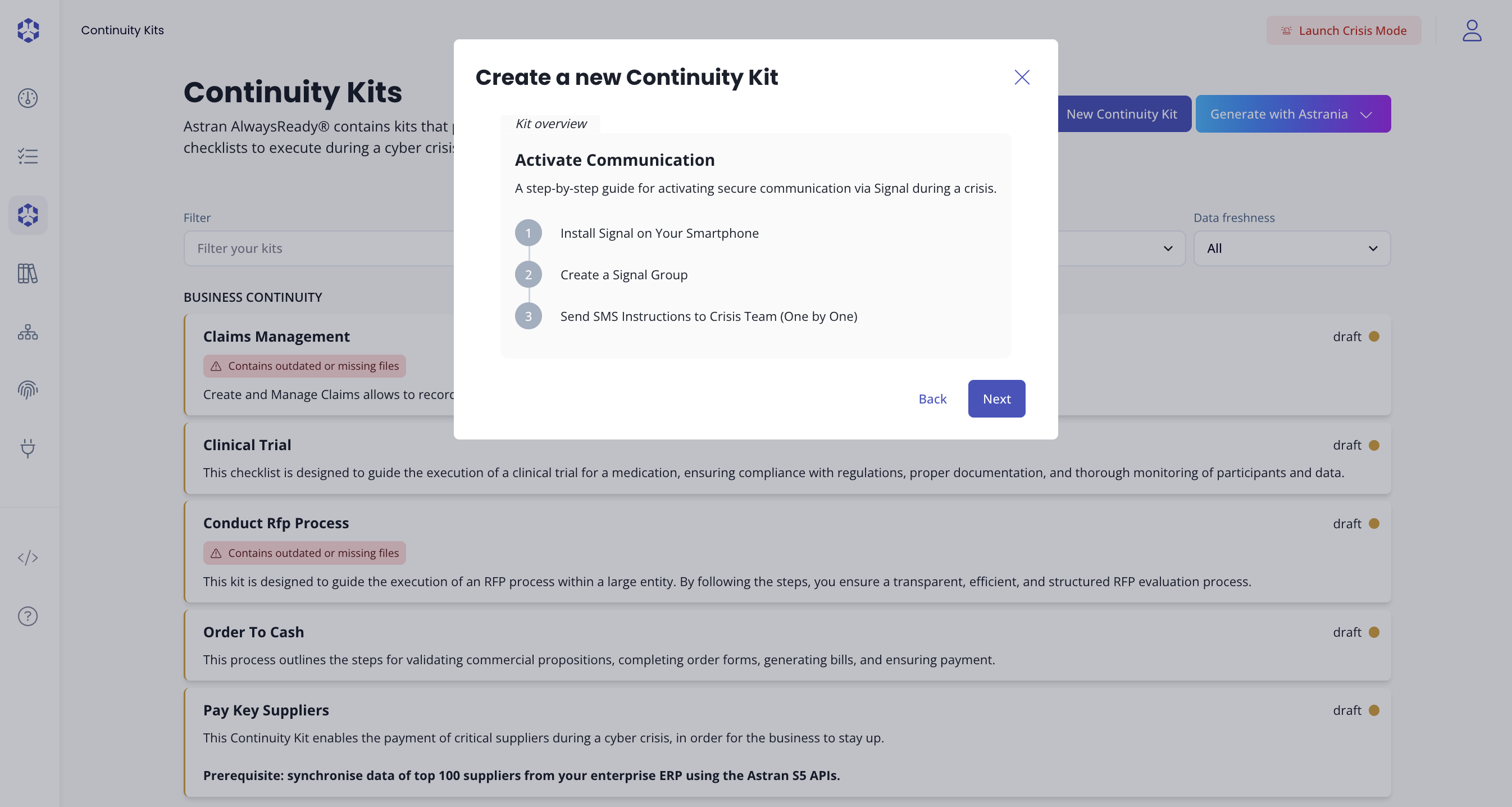This screenshot has width=1512, height=807.
Task: Select step 2 Create a Signal Group
Action: pyautogui.click(x=623, y=274)
